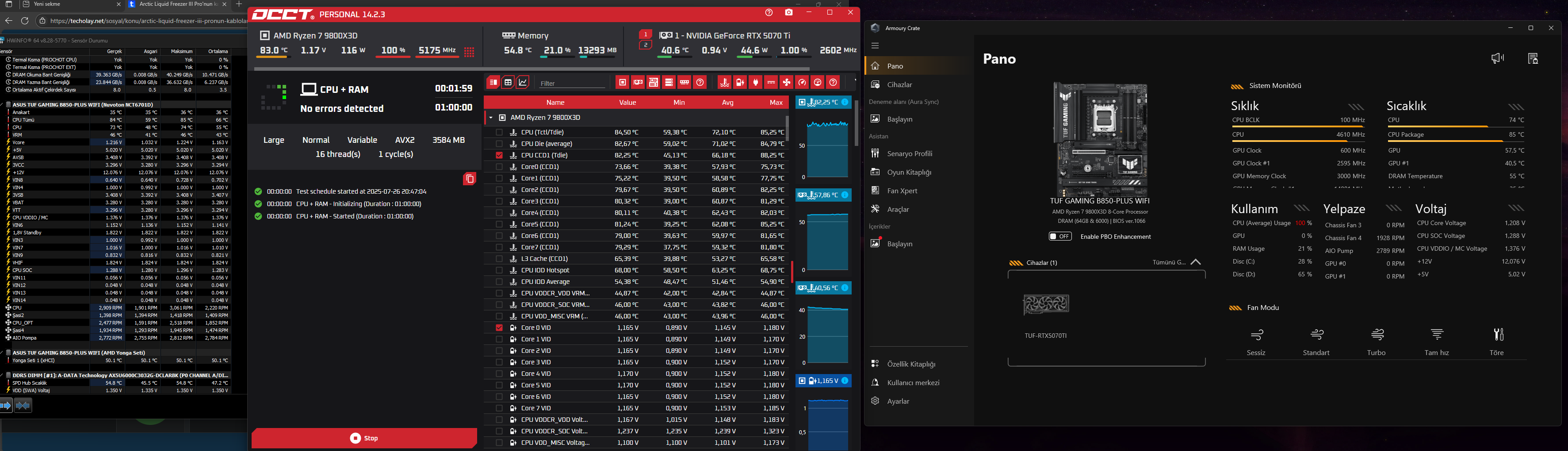Open a new browser tab

point(239,4)
